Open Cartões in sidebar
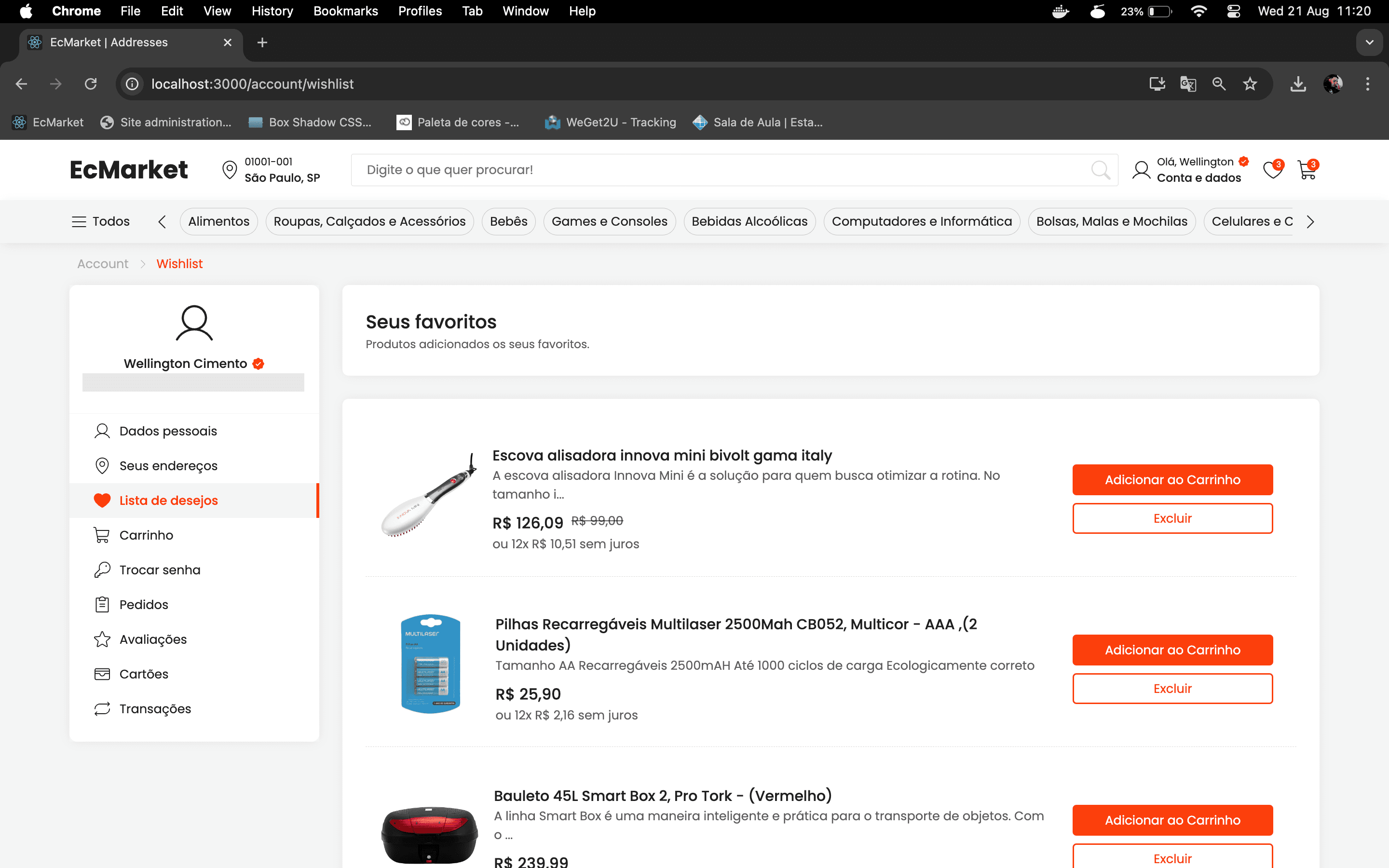The height and width of the screenshot is (868, 1389). (x=194, y=674)
